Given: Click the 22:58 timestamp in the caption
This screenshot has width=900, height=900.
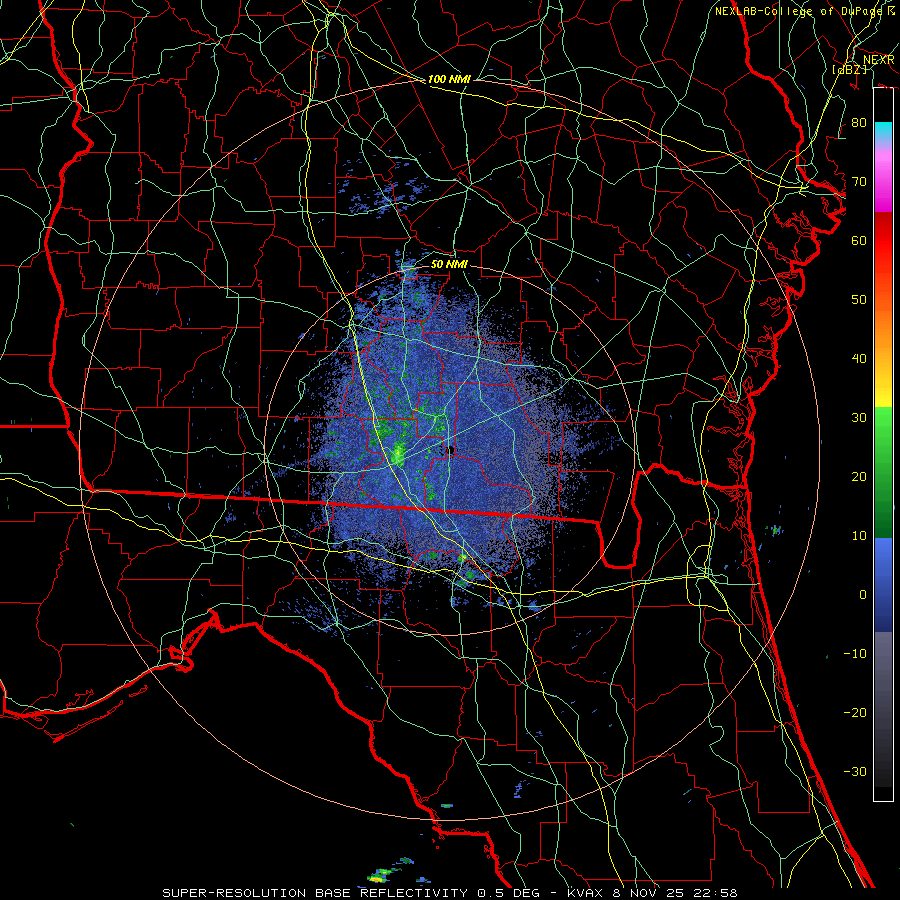Looking at the screenshot, I should (x=718, y=893).
